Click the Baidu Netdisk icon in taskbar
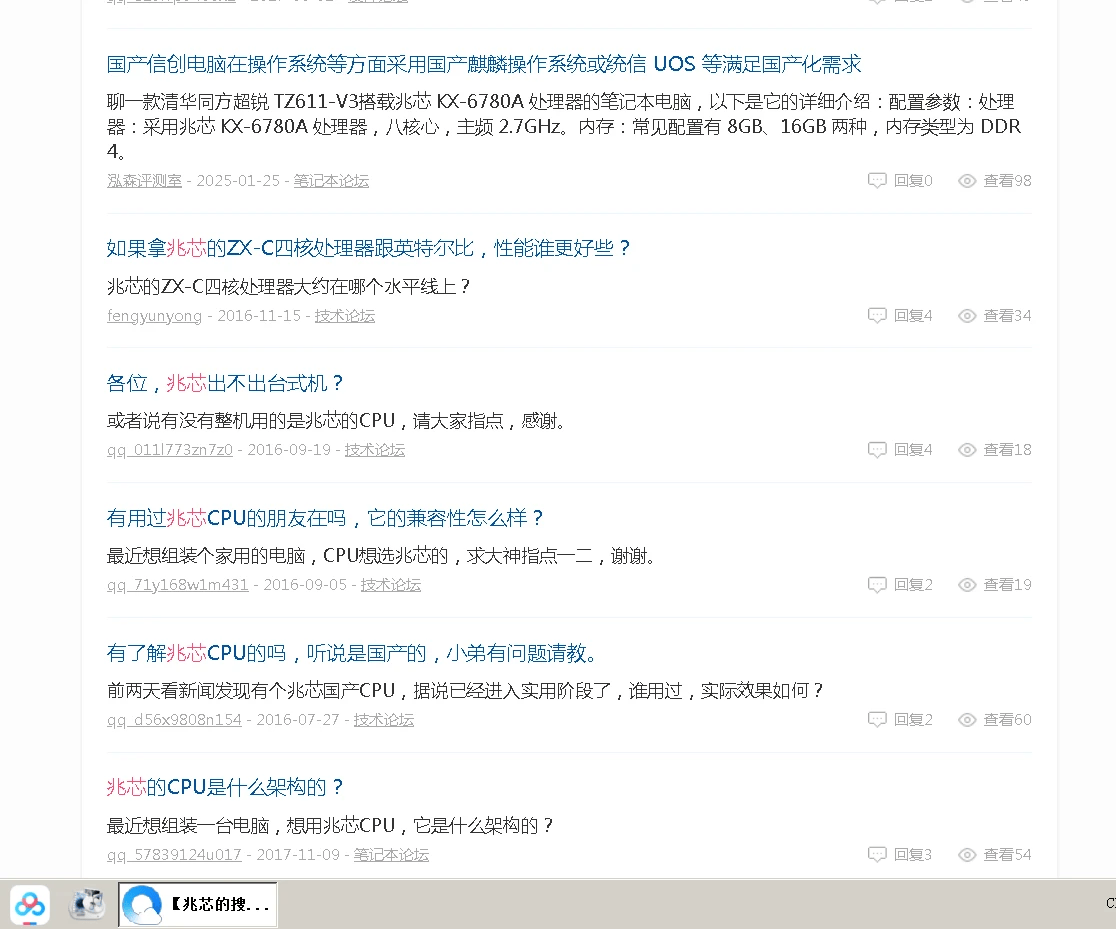Viewport: 1116px width, 929px height. pos(30,905)
